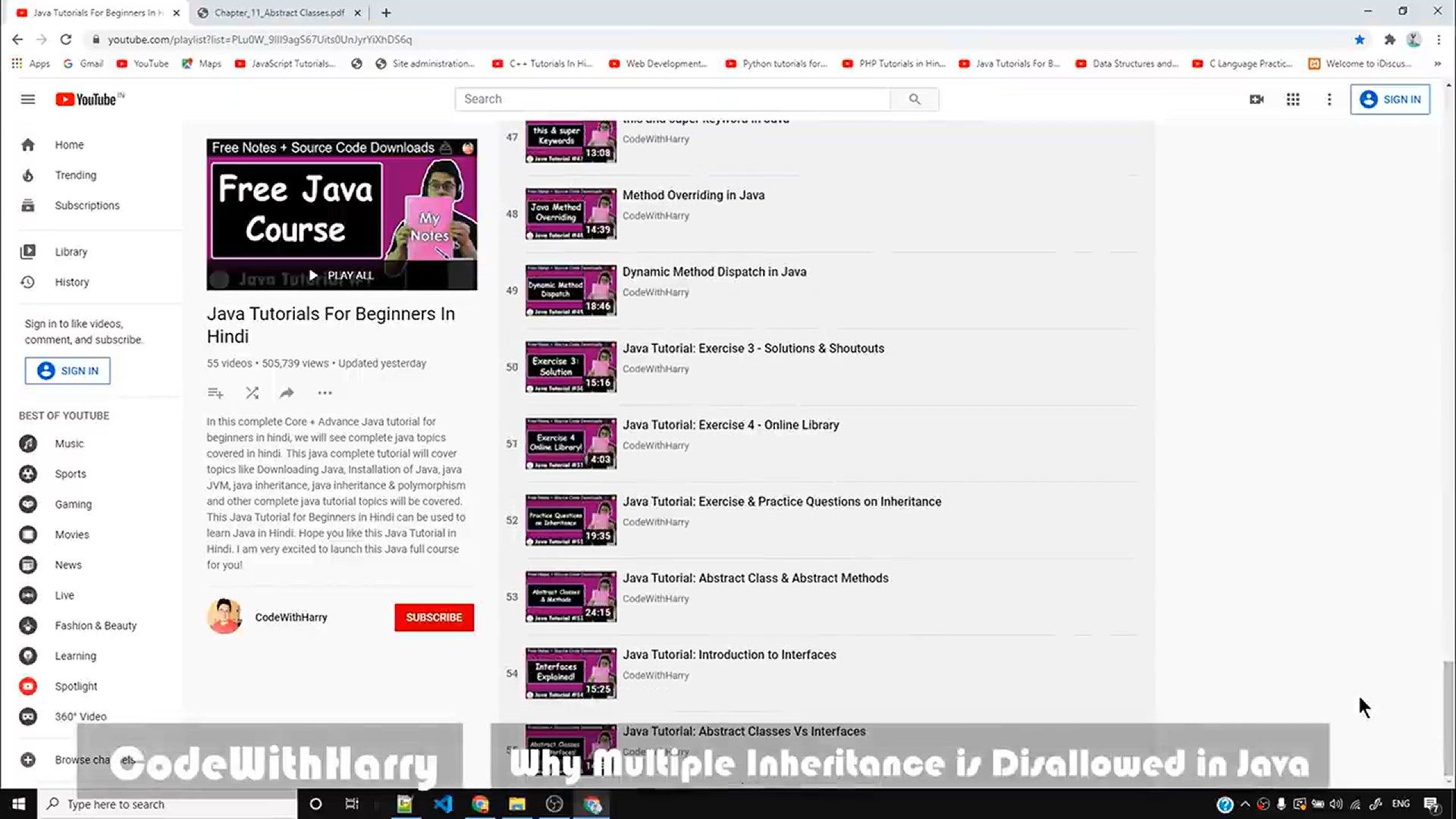Save playlist using the add-to-queue icon
This screenshot has height=819, width=1456.
(215, 393)
